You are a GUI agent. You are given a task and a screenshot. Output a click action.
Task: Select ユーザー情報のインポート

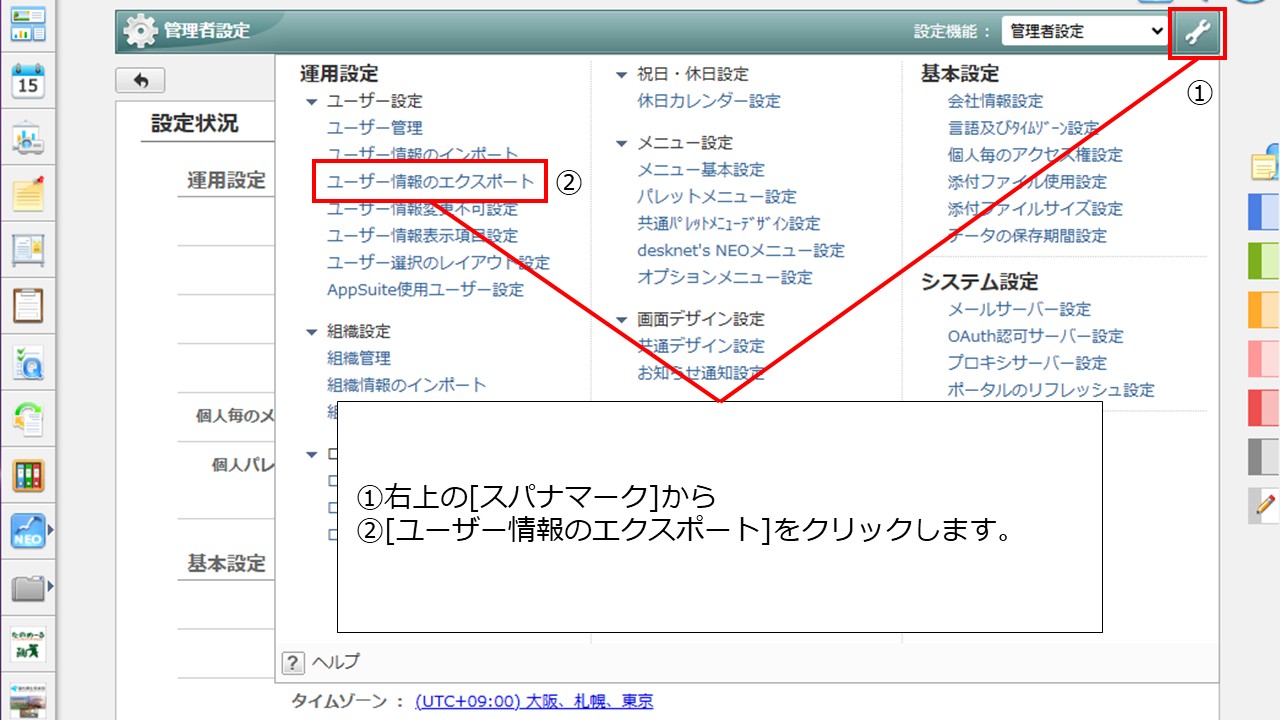pyautogui.click(x=423, y=155)
